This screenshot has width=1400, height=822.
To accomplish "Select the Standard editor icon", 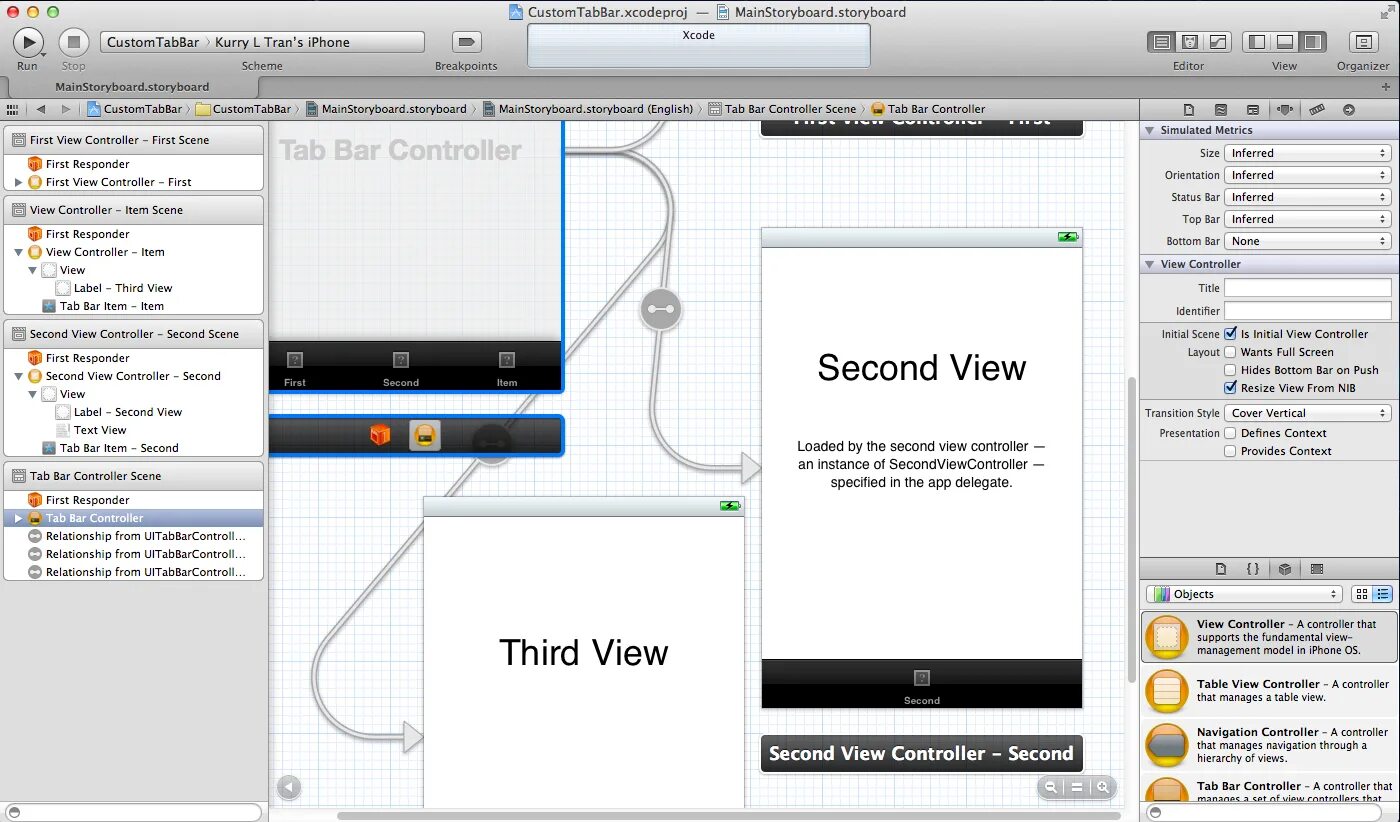I will [1161, 42].
